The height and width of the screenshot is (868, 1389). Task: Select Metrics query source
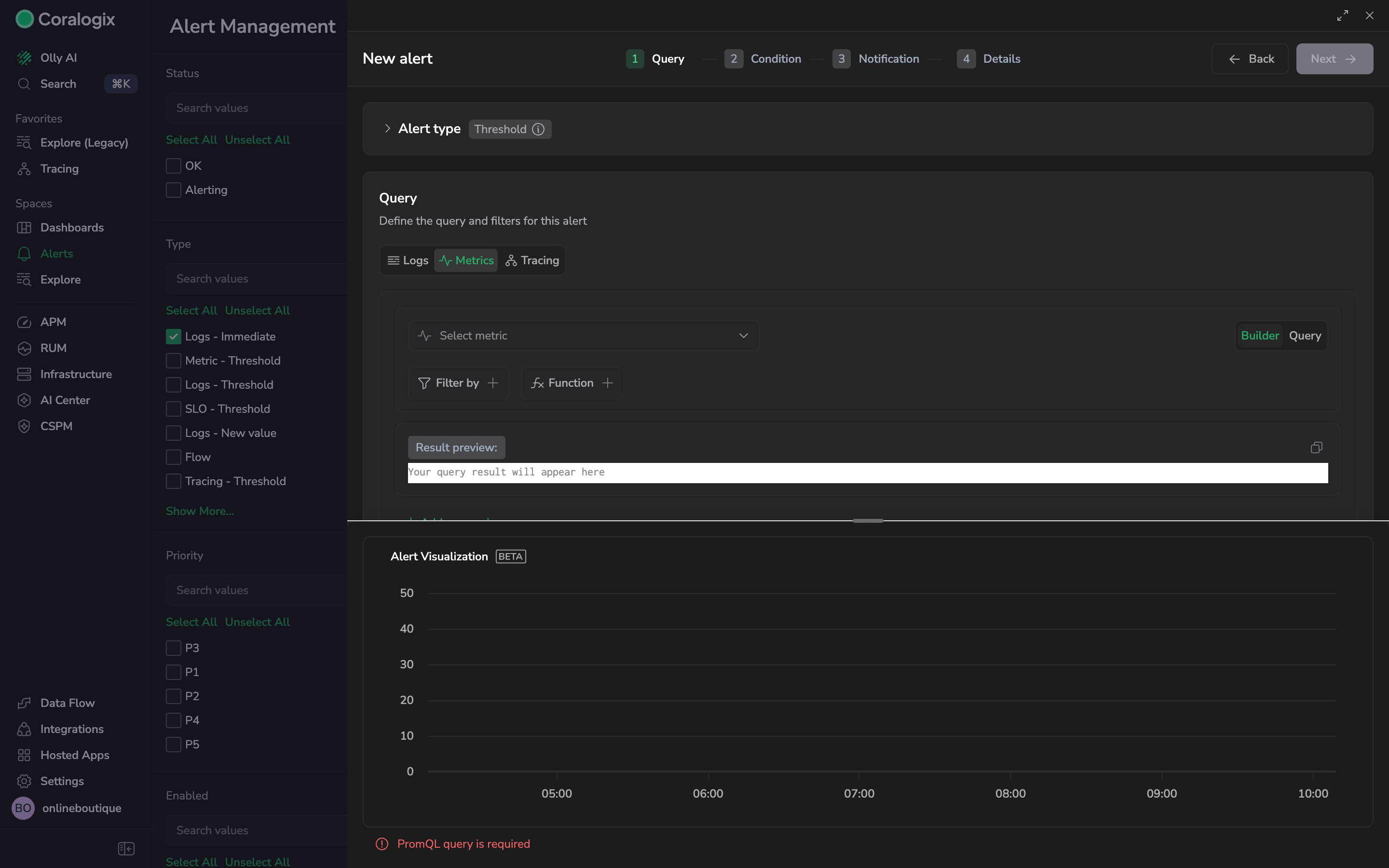pos(465,260)
